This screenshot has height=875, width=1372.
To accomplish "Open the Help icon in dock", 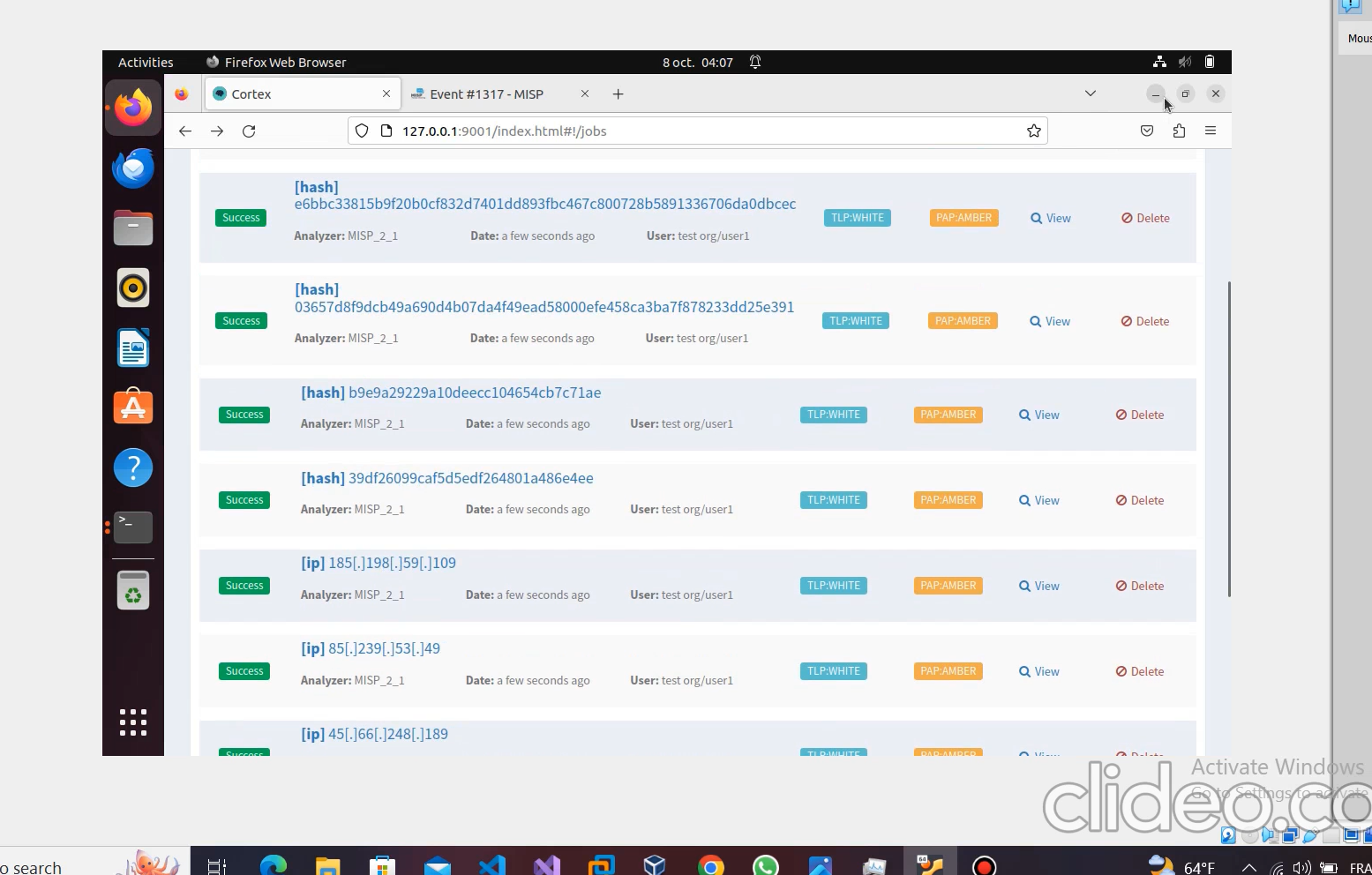I will (x=133, y=467).
